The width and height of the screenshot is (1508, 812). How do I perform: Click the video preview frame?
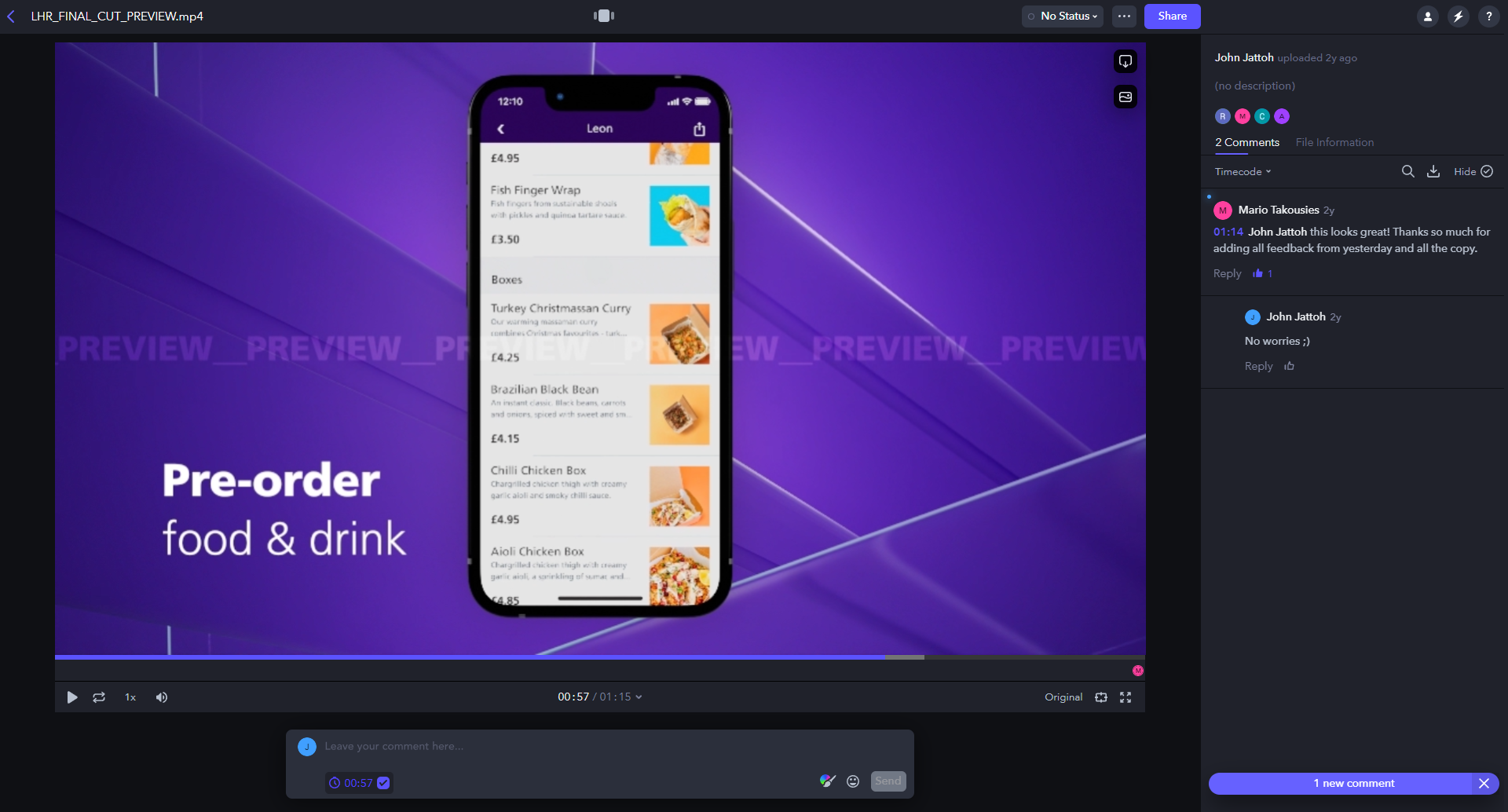click(600, 349)
